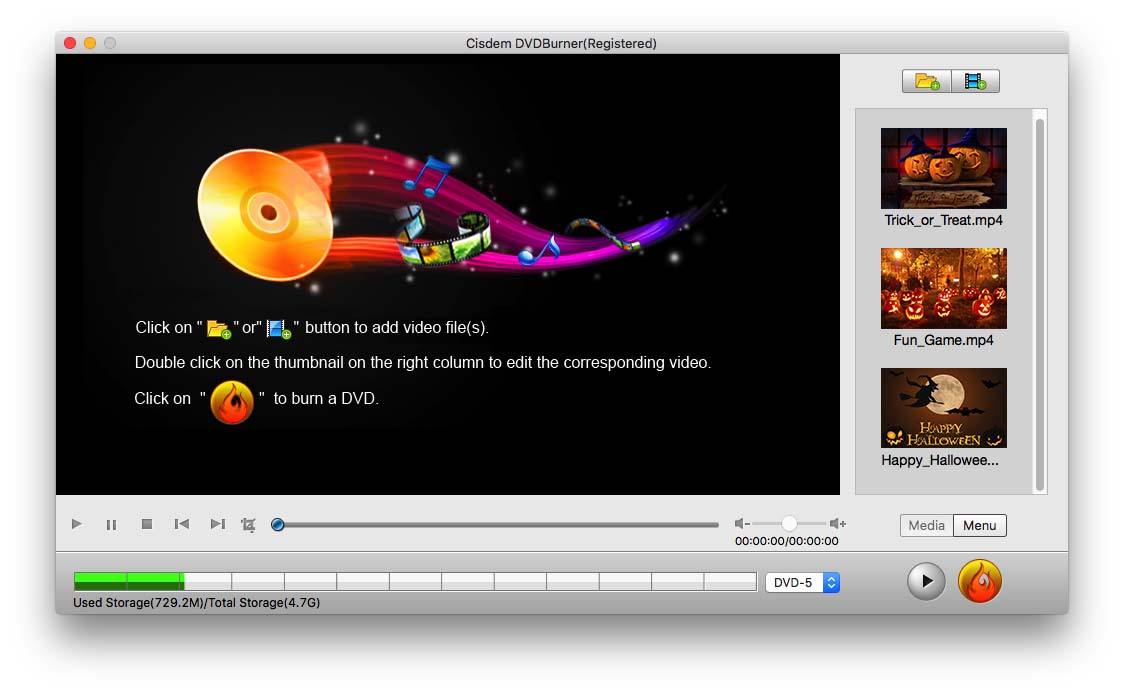Click the Used Storage(729.2M) status text
The width and height of the screenshot is (1124, 694).
[196, 603]
